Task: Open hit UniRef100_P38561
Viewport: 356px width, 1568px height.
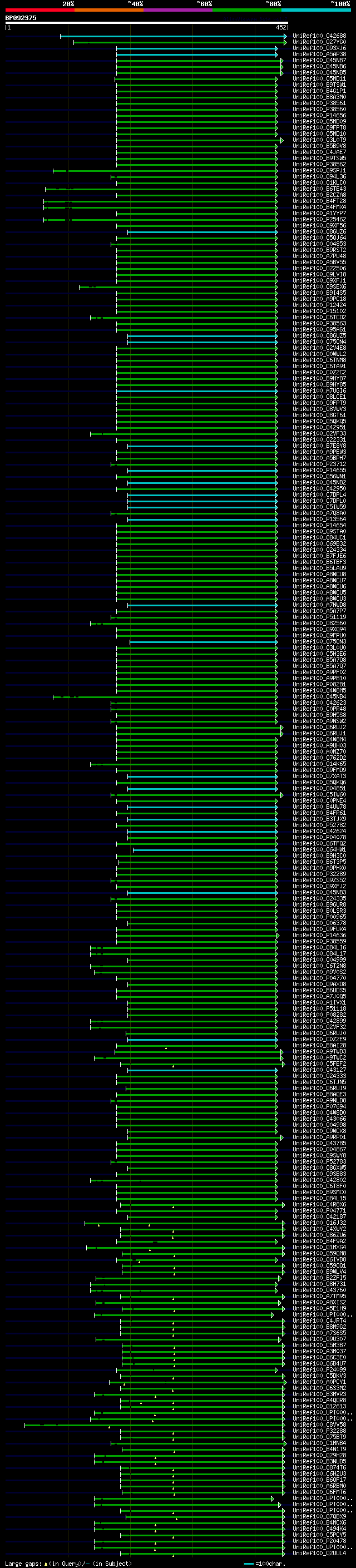Action: click(319, 103)
